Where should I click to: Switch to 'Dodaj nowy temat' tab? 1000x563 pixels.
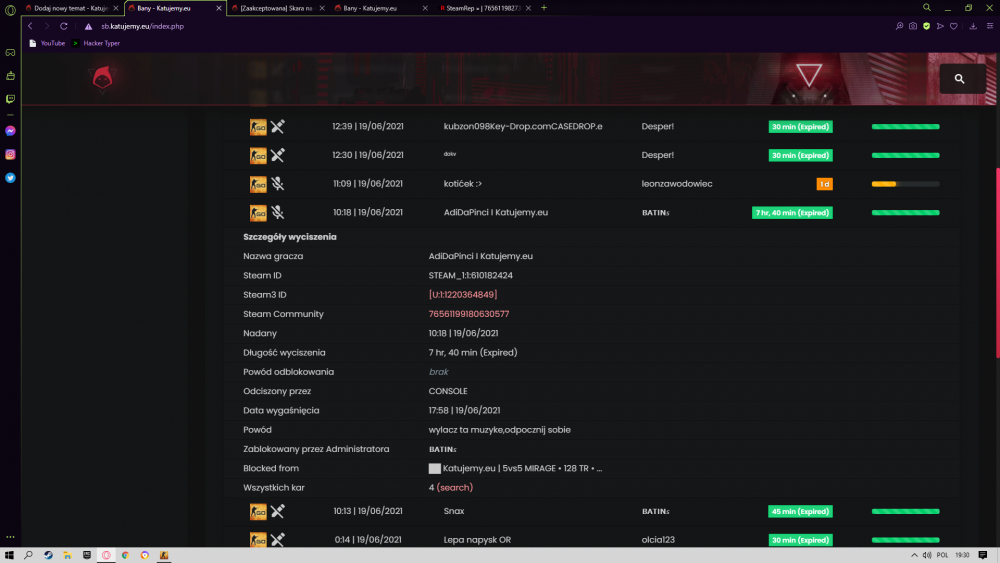[71, 8]
